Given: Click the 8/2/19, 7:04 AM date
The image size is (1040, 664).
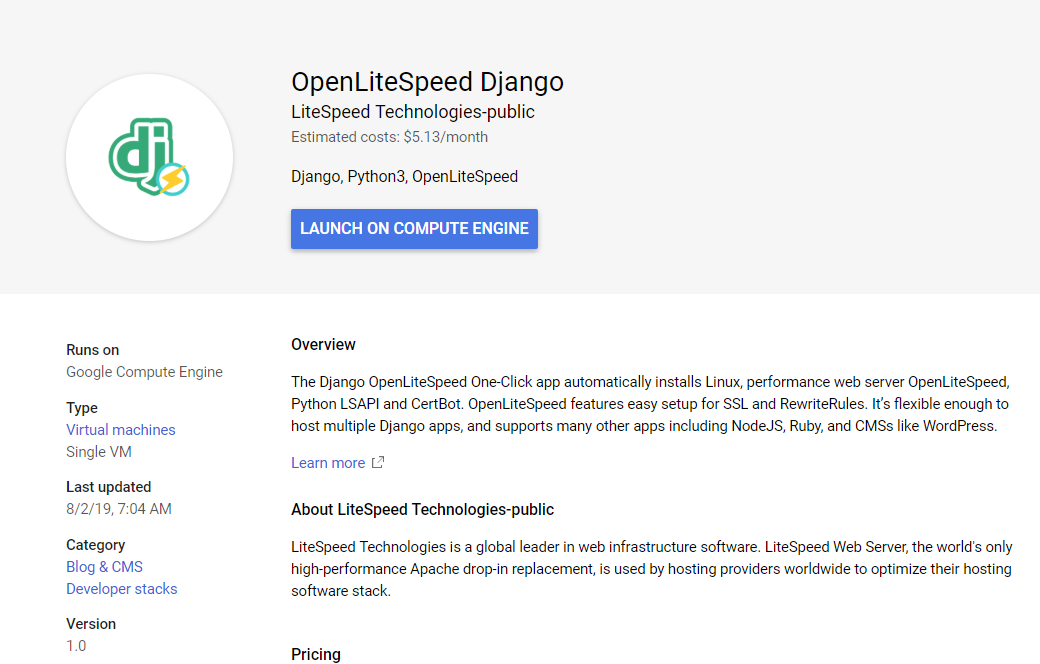Looking at the screenshot, I should pos(119,509).
